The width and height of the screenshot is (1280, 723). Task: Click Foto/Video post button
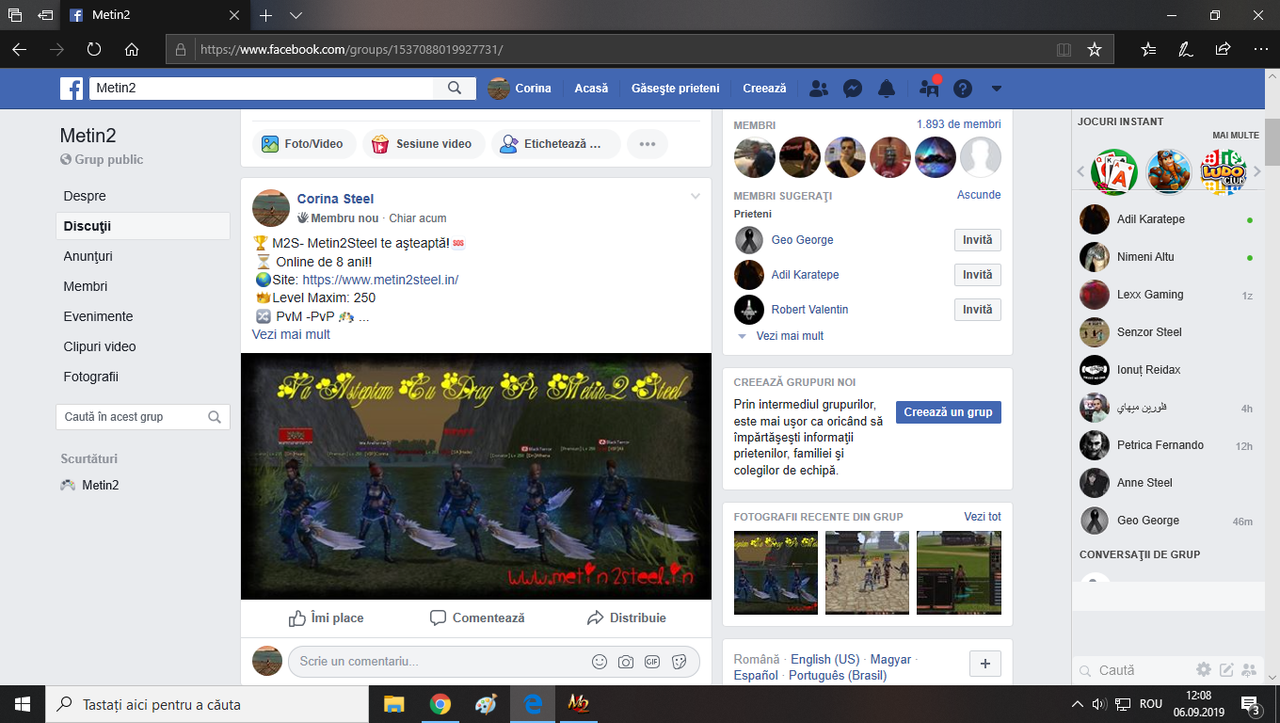pos(303,144)
